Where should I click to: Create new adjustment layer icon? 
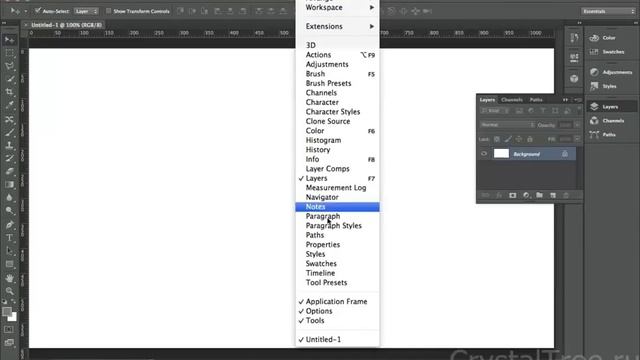tap(526, 196)
